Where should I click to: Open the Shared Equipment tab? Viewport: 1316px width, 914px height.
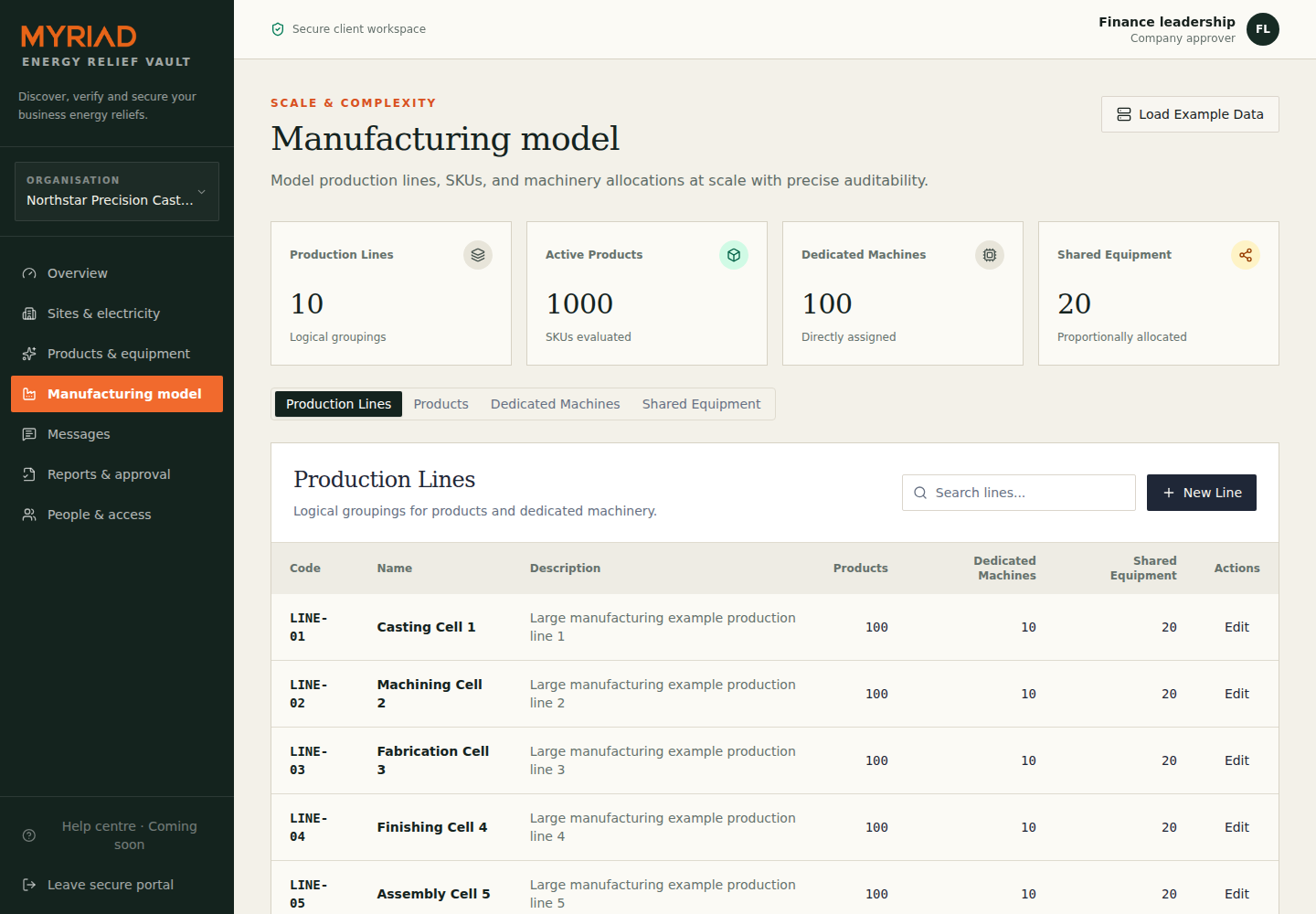[701, 404]
